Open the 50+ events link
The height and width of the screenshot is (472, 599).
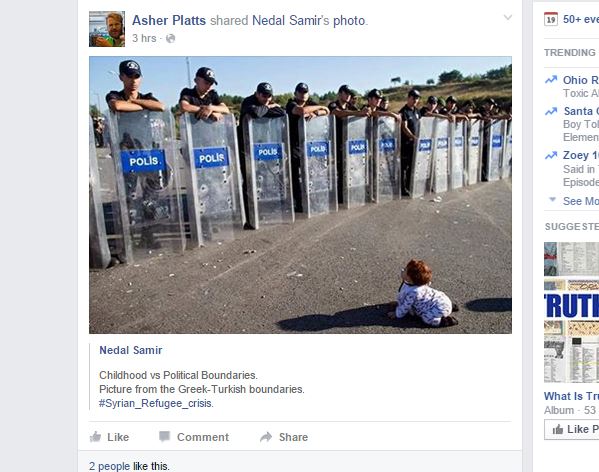[x=581, y=19]
